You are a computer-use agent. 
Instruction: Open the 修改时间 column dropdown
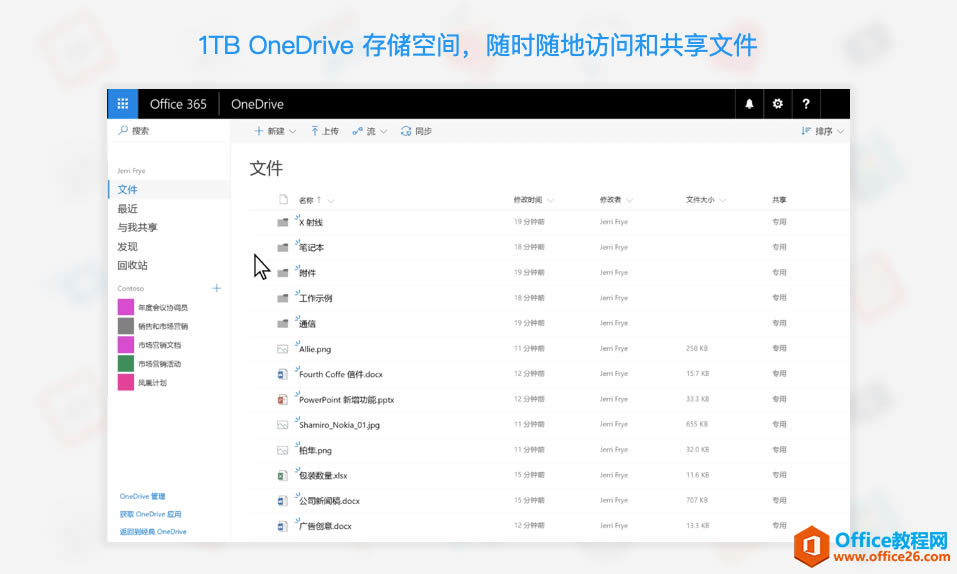[551, 200]
